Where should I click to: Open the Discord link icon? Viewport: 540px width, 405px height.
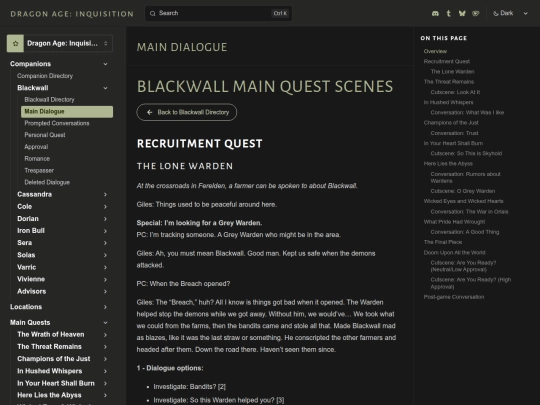(435, 13)
